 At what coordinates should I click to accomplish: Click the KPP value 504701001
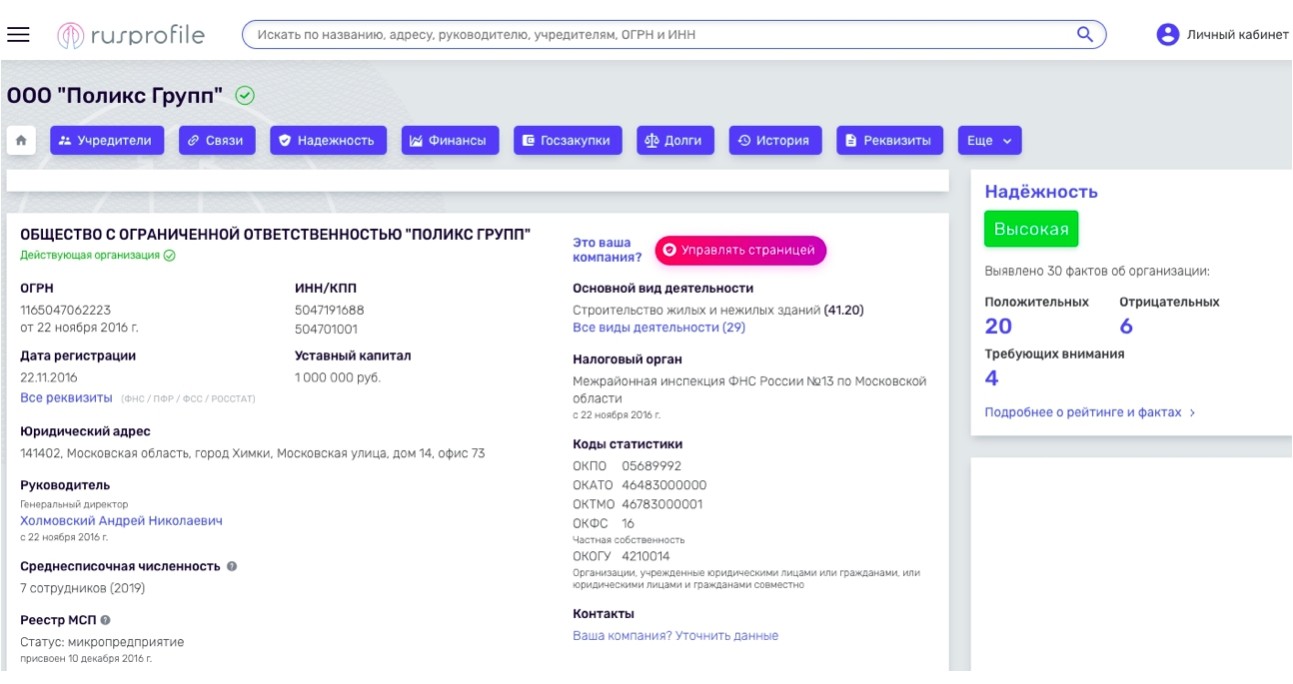pyautogui.click(x=326, y=329)
